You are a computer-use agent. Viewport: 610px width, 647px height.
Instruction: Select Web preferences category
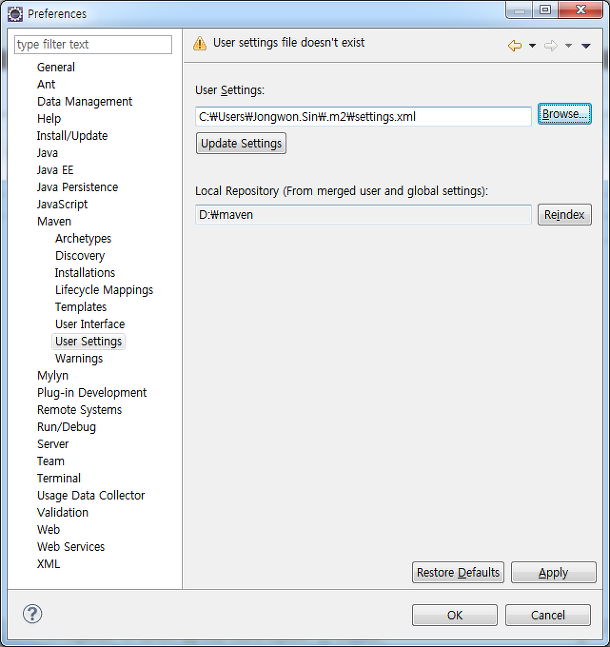click(x=48, y=529)
